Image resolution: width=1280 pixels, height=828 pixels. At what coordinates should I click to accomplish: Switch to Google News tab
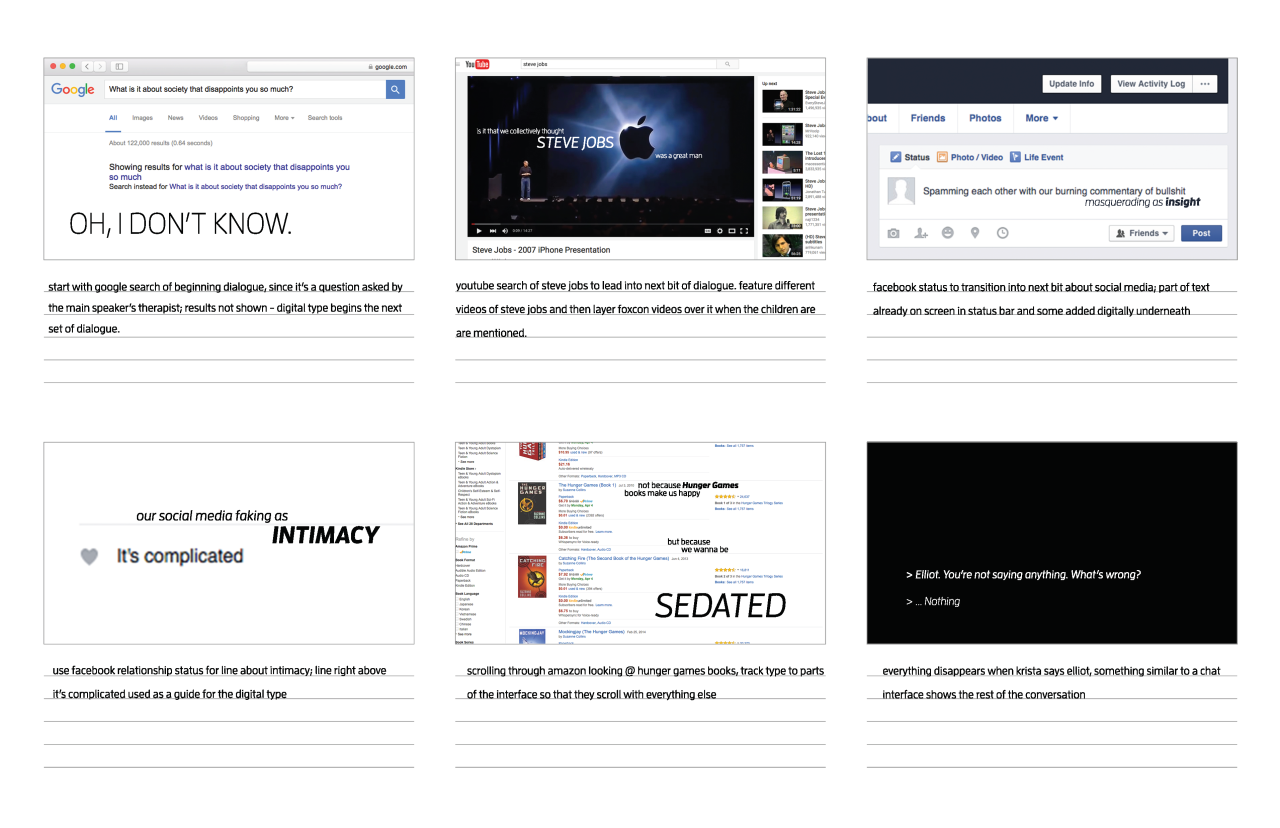point(175,118)
